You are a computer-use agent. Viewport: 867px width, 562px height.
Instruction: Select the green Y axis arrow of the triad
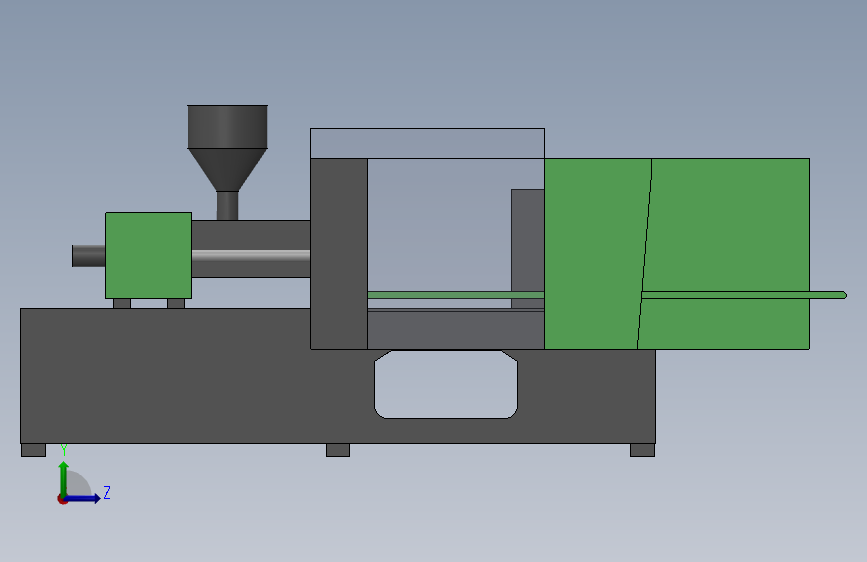[x=64, y=479]
